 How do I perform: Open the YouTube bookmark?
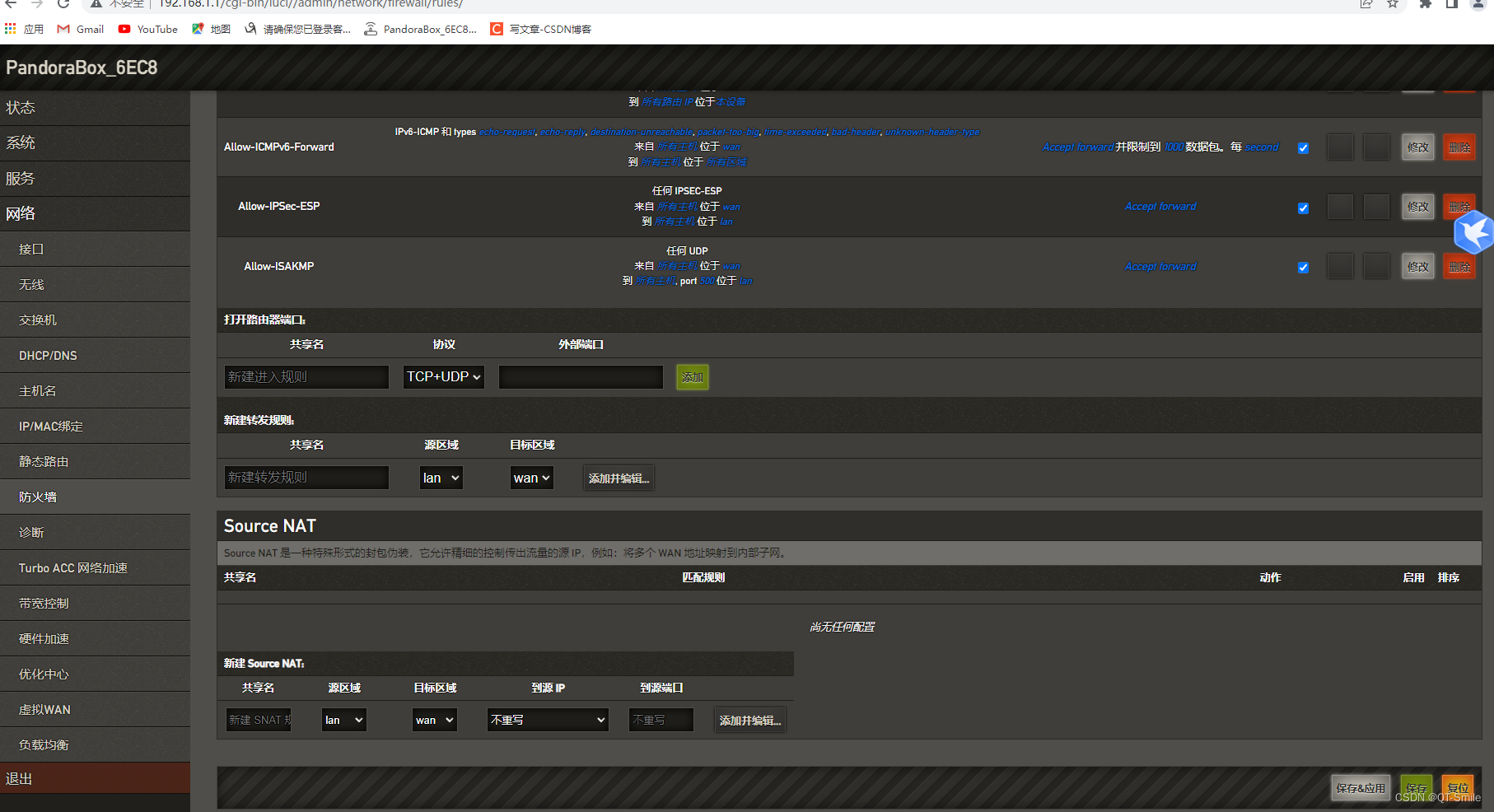(x=148, y=29)
